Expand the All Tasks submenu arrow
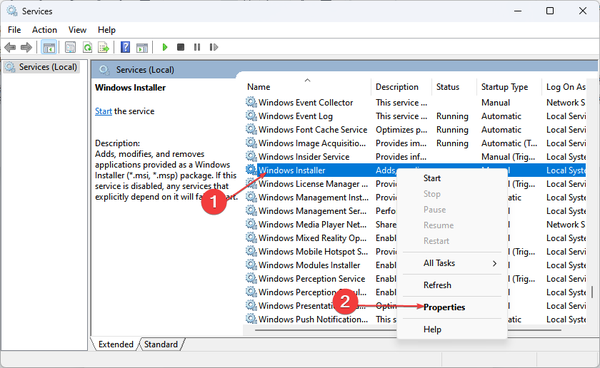Image resolution: width=600 pixels, height=368 pixels. 494,263
